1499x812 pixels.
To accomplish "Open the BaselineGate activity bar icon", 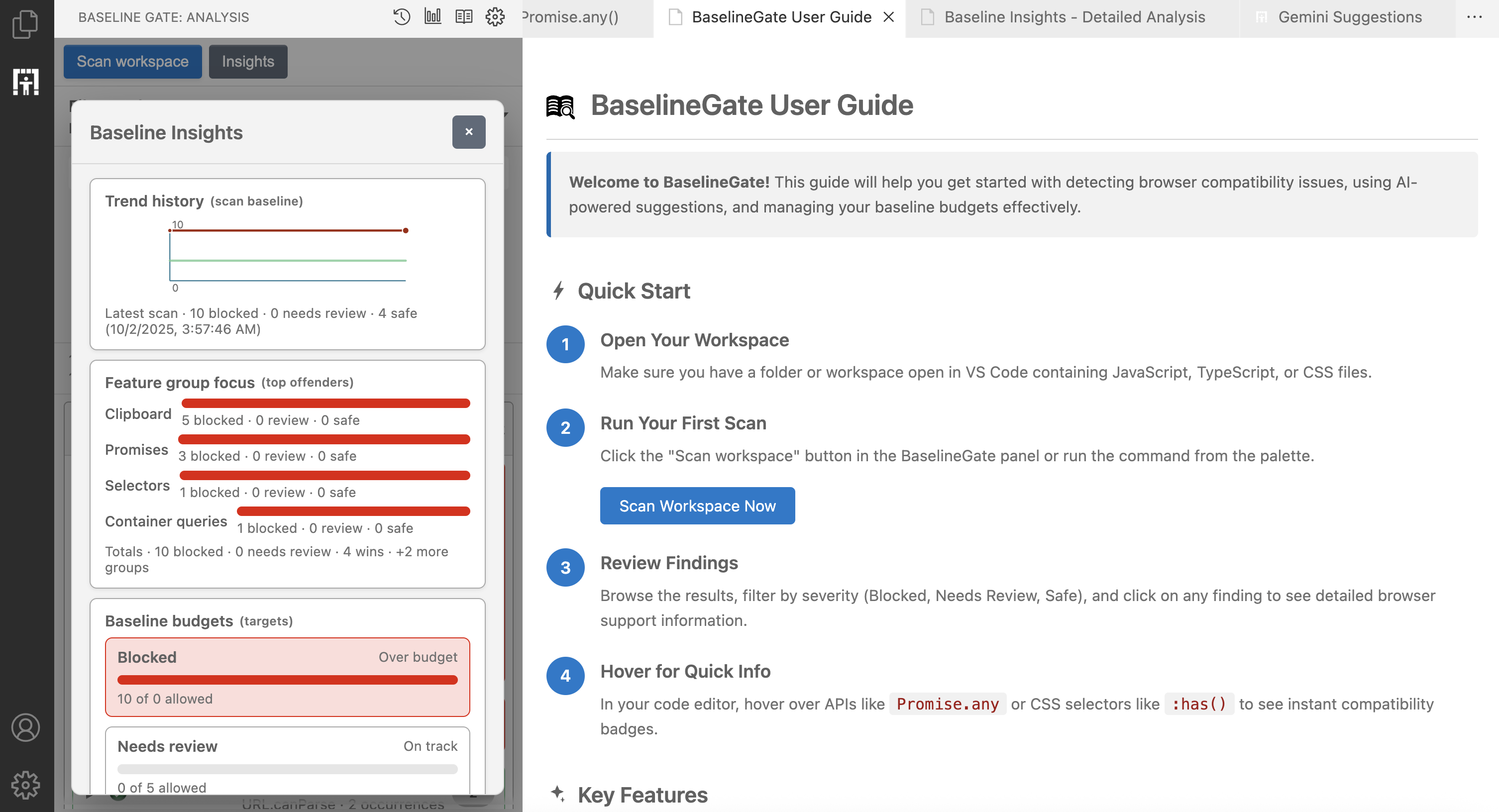I will tap(25, 82).
